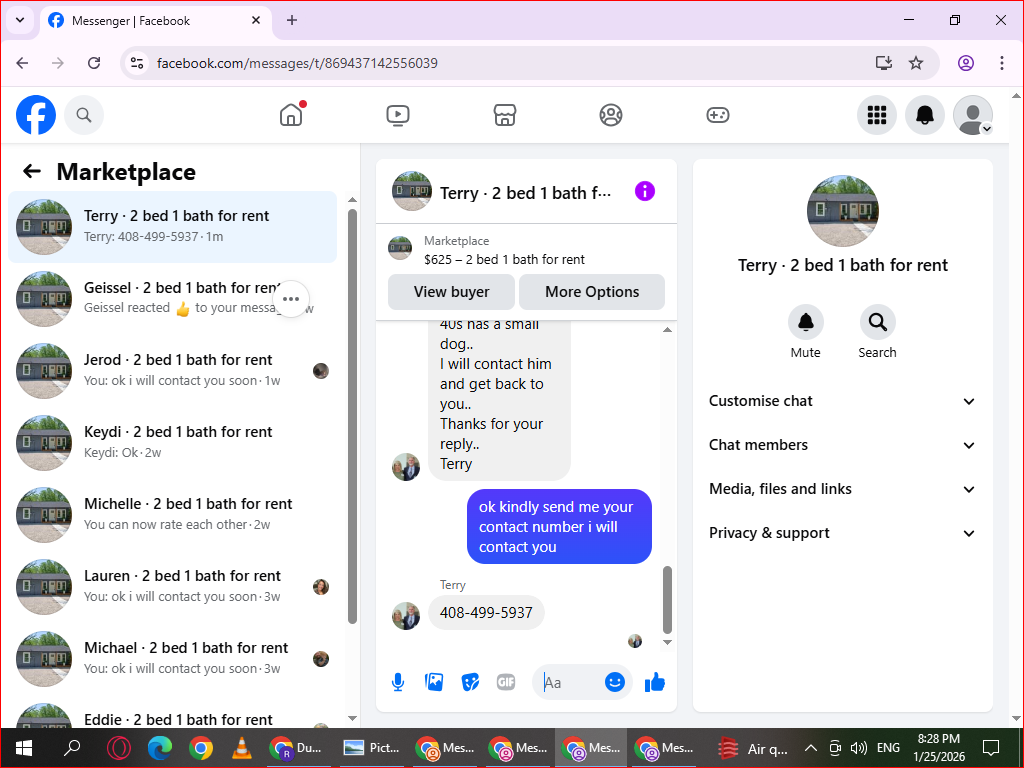Click the message input field Aa
Screen dimensions: 1024x768
click(567, 682)
